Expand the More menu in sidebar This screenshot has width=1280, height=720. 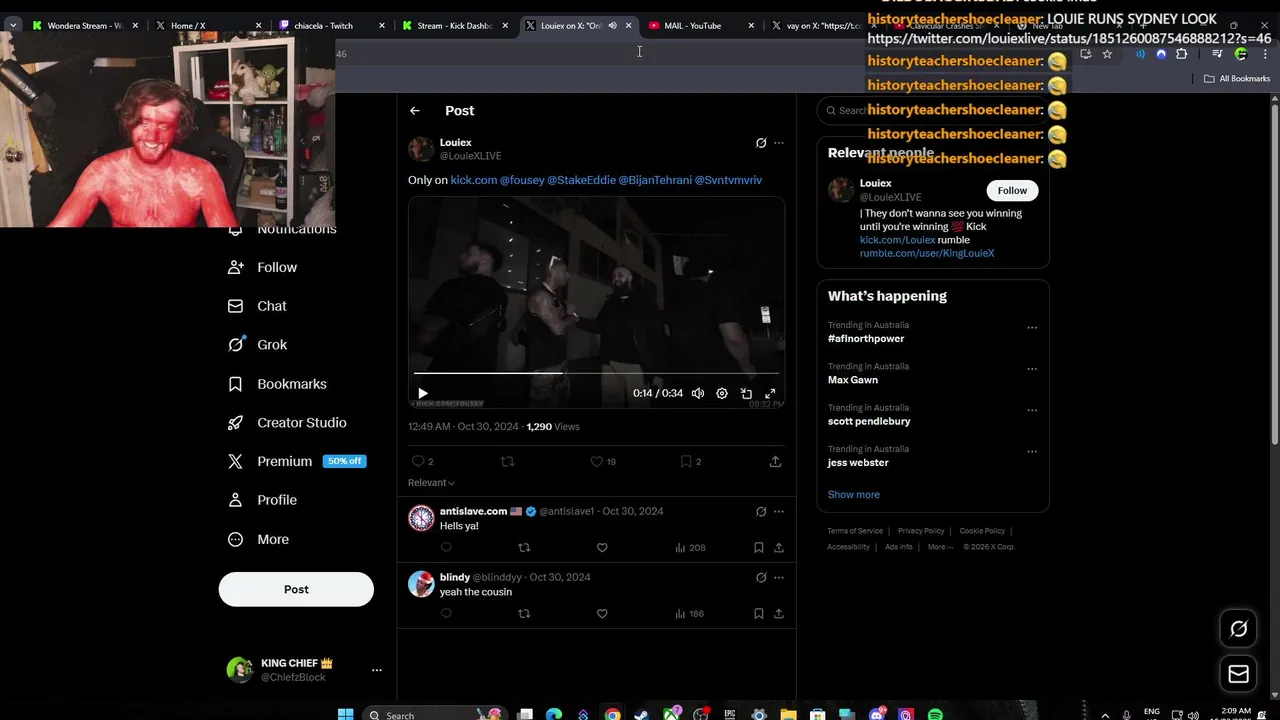point(258,540)
